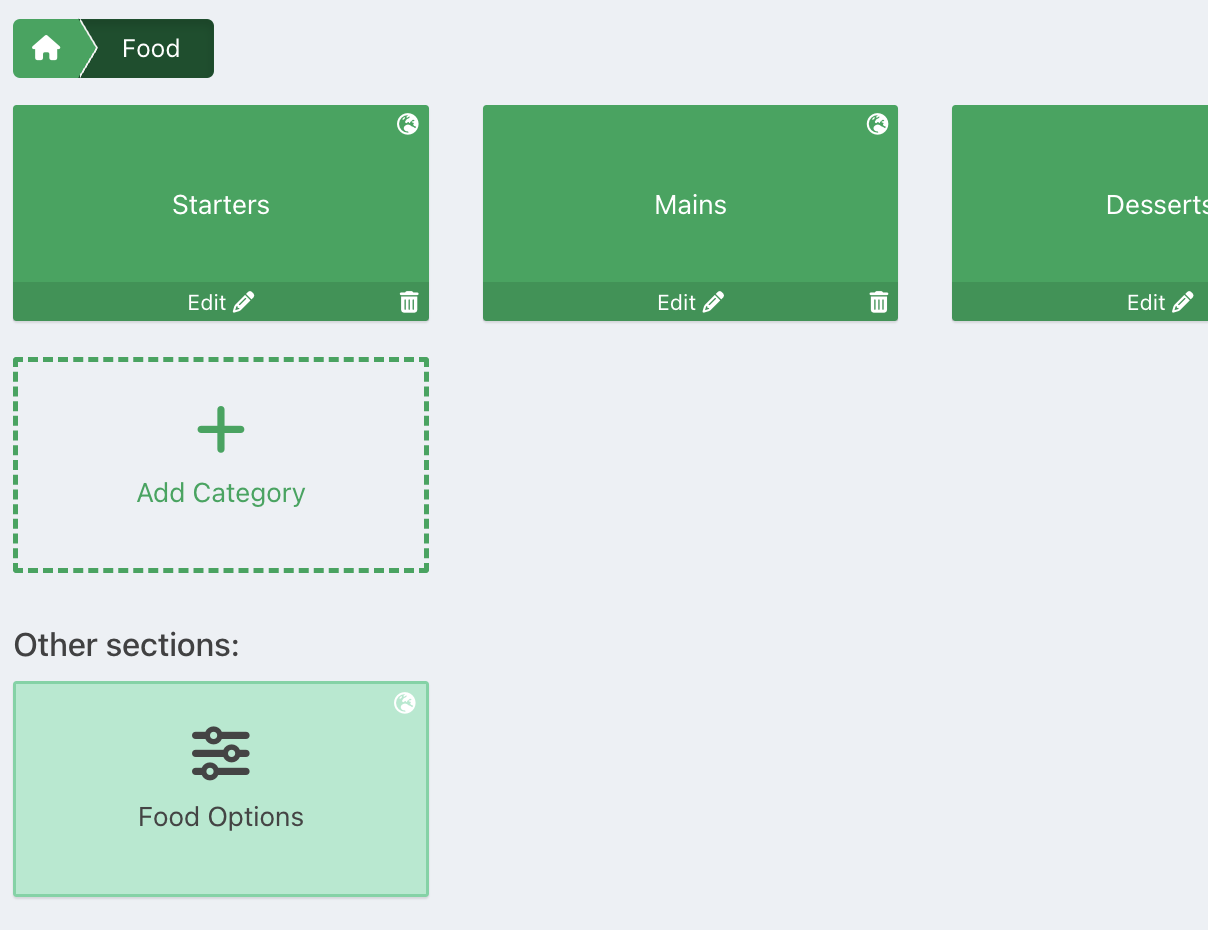Click the pencil icon on Desserts
This screenshot has width=1208, height=930.
coord(1183,302)
